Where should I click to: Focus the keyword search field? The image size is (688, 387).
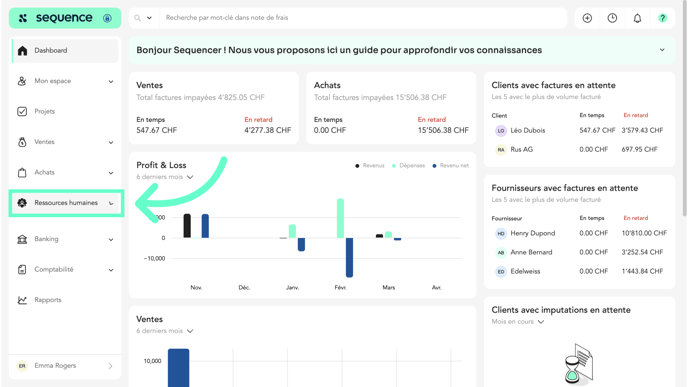(363, 18)
